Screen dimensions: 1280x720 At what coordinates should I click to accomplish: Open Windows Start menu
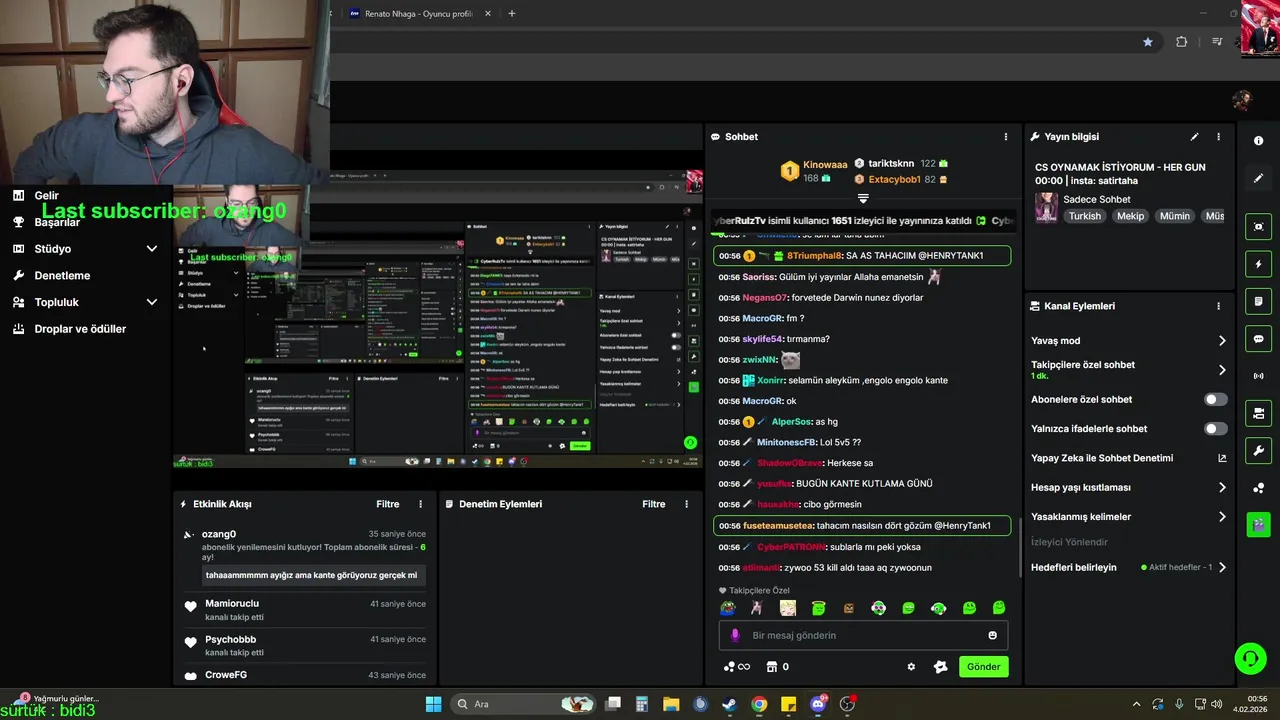tap(433, 704)
